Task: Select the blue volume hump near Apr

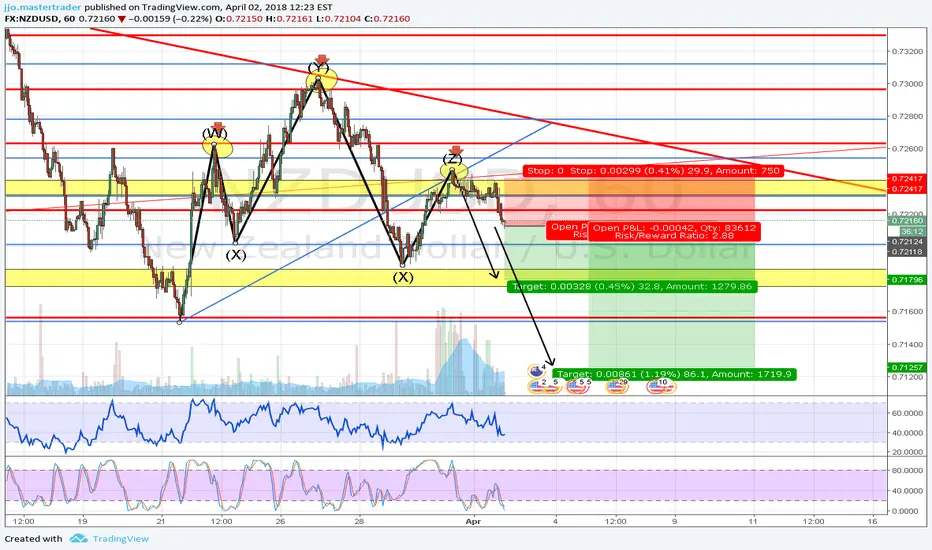Action: 464,369
